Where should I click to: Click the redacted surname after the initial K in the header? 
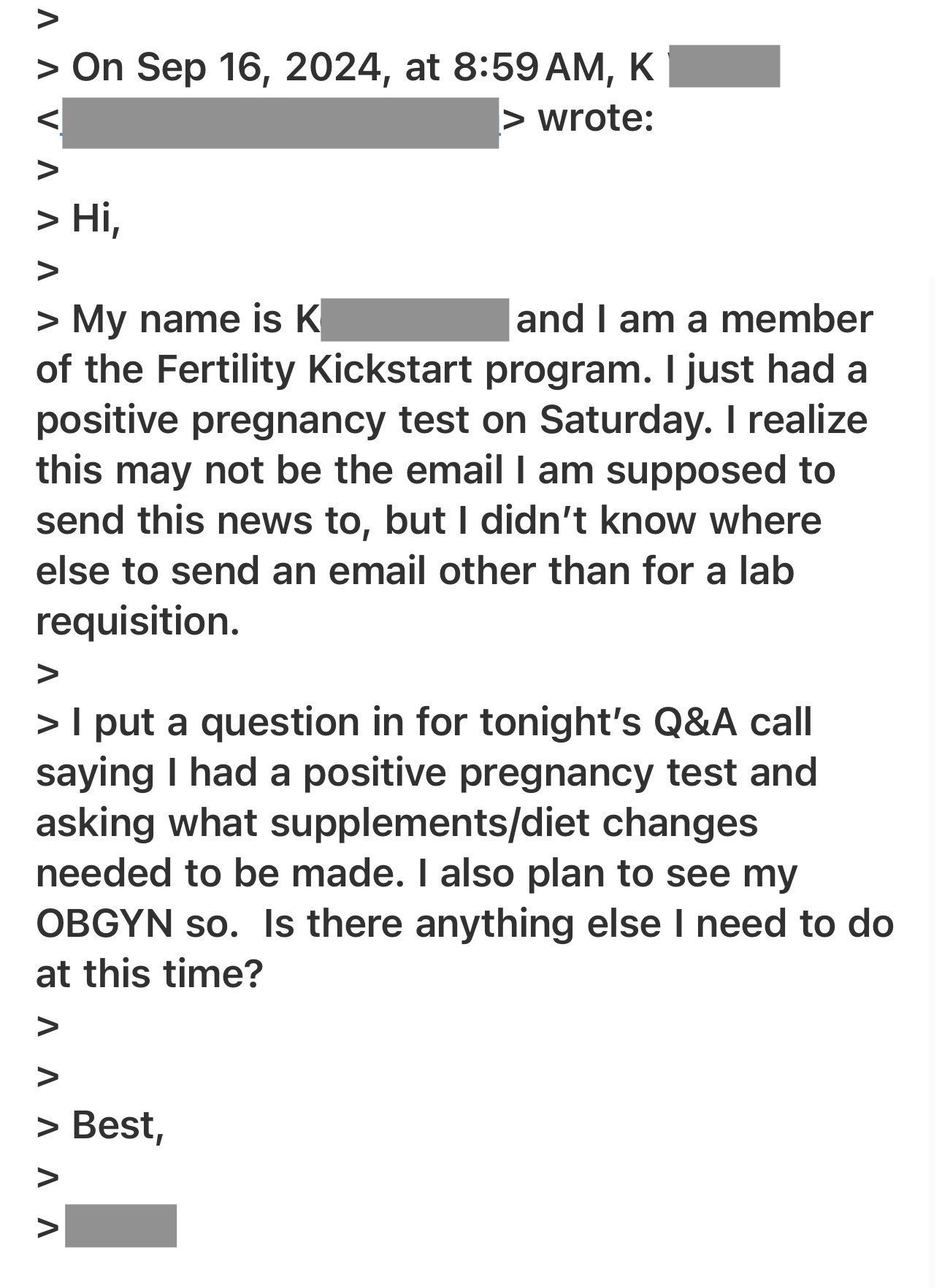pos(724,66)
